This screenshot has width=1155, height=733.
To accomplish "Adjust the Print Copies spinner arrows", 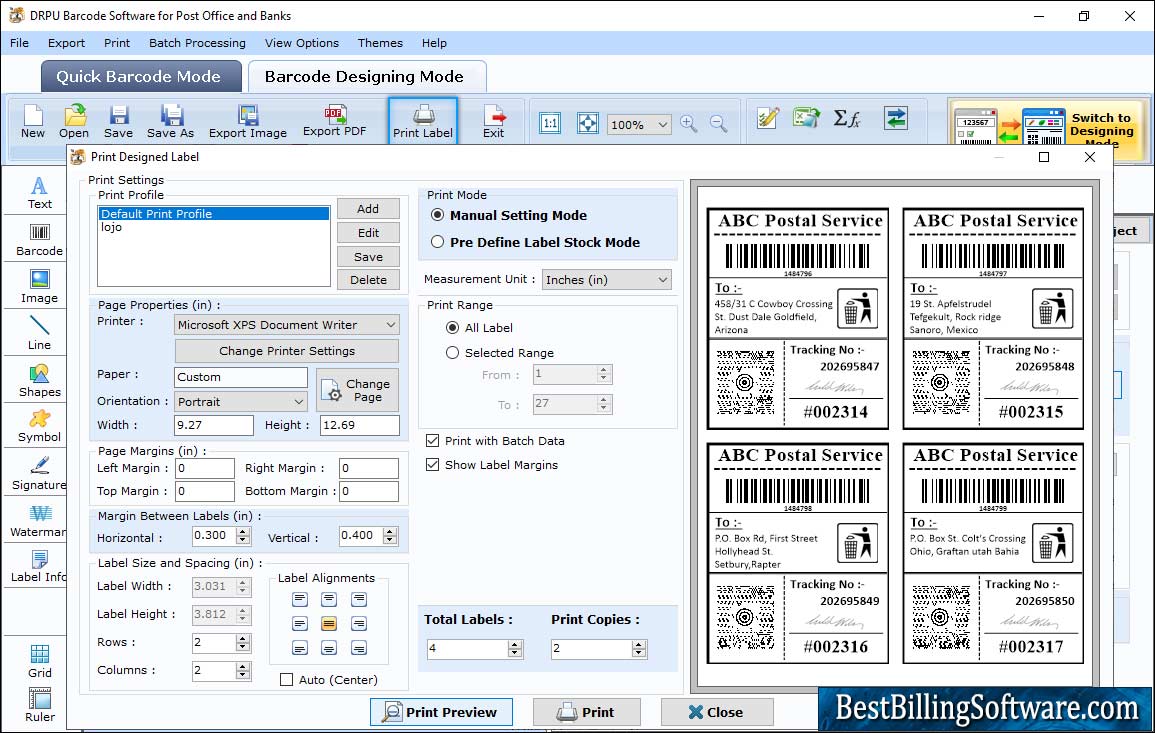I will click(639, 649).
